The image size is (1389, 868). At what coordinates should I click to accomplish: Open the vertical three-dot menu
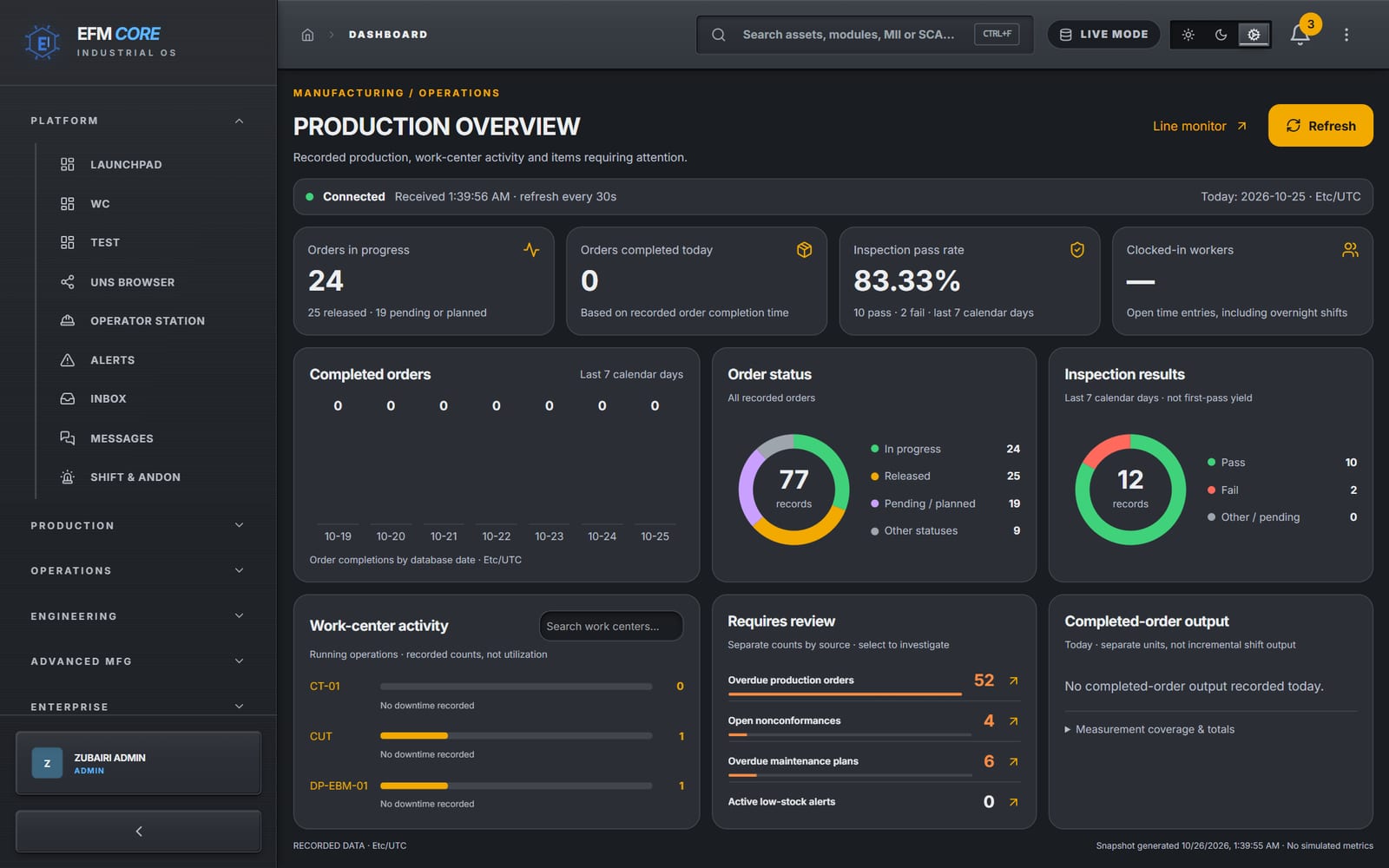(x=1346, y=35)
